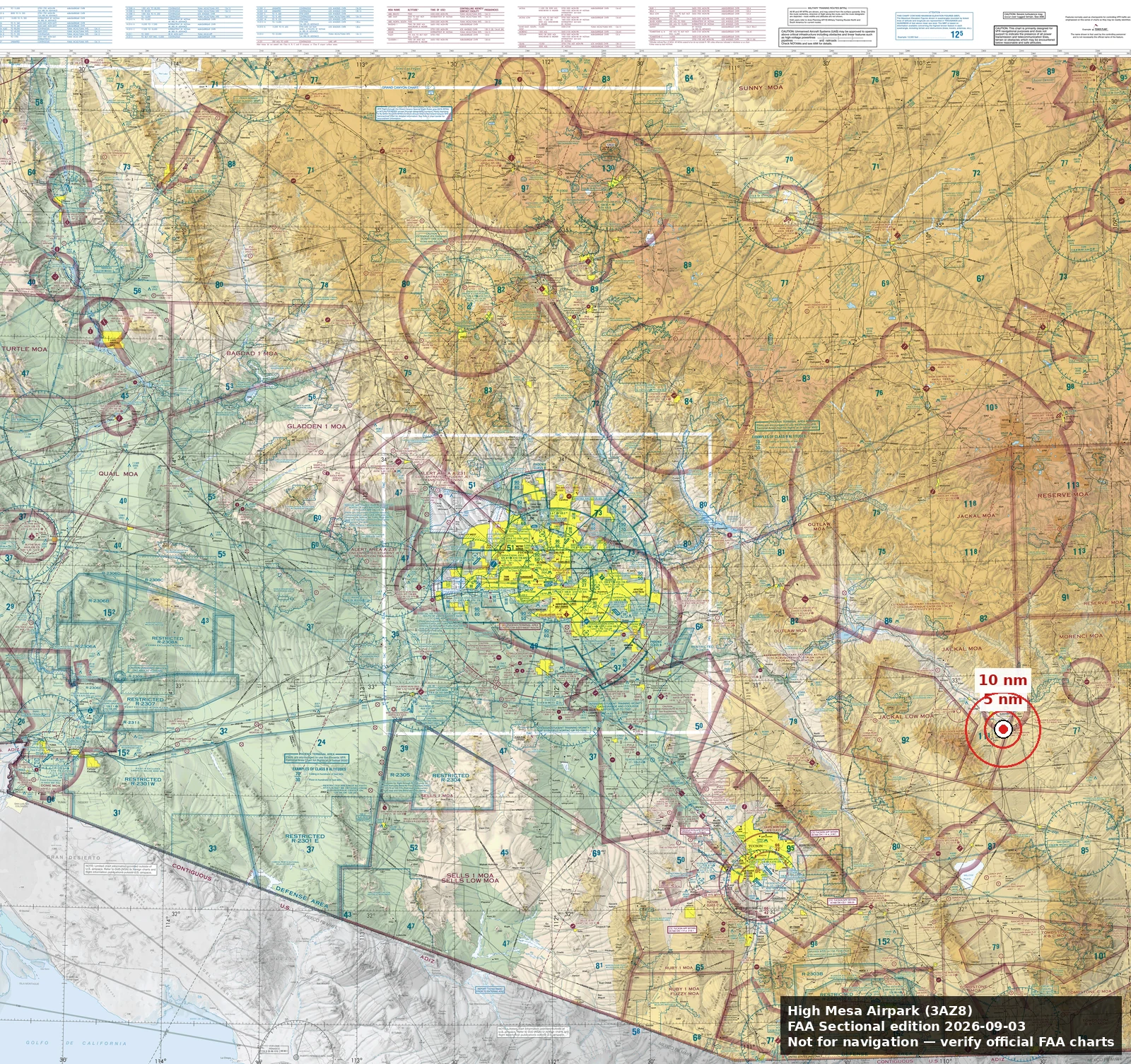Click the Unmanned Aircraft Systems caution box
The image size is (1131, 1064).
click(x=828, y=37)
